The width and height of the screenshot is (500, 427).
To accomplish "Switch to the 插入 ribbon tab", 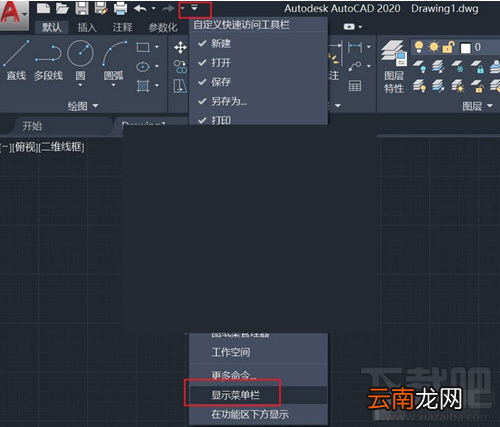I will click(x=87, y=27).
